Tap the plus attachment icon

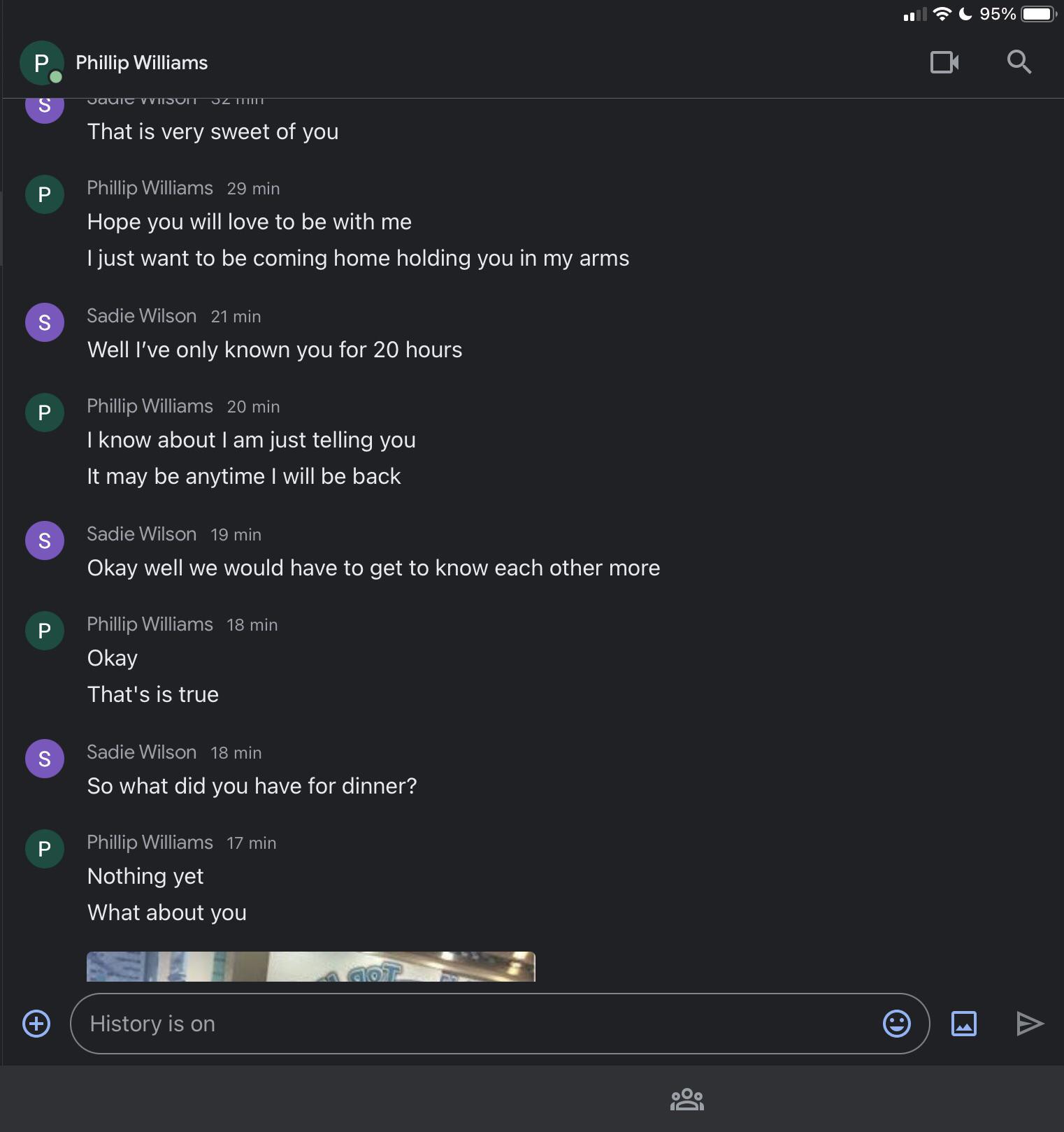pos(36,1024)
